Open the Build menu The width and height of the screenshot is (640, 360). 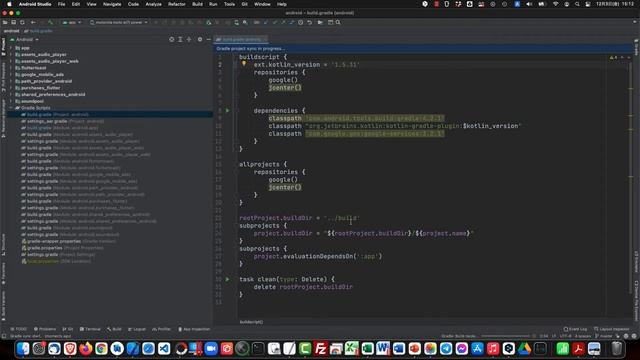click(x=198, y=4)
